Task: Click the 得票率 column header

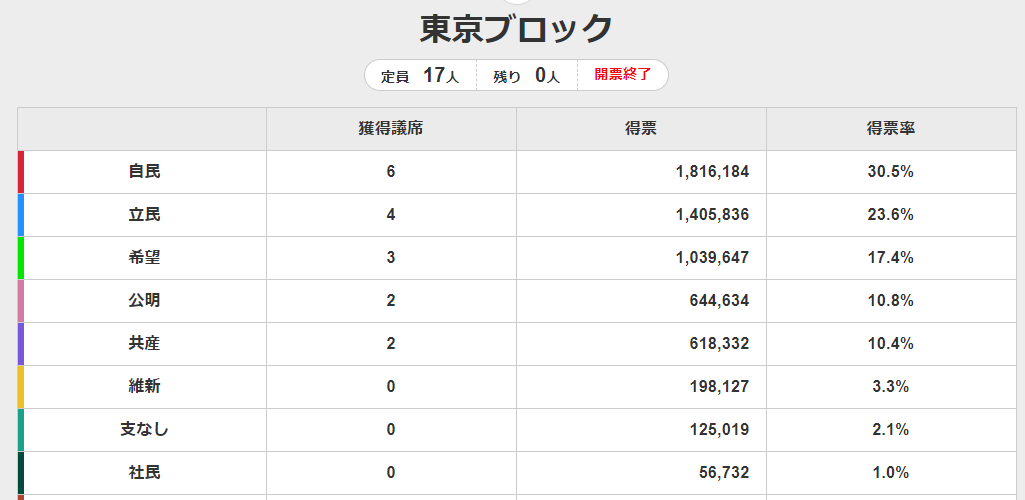Action: (891, 129)
